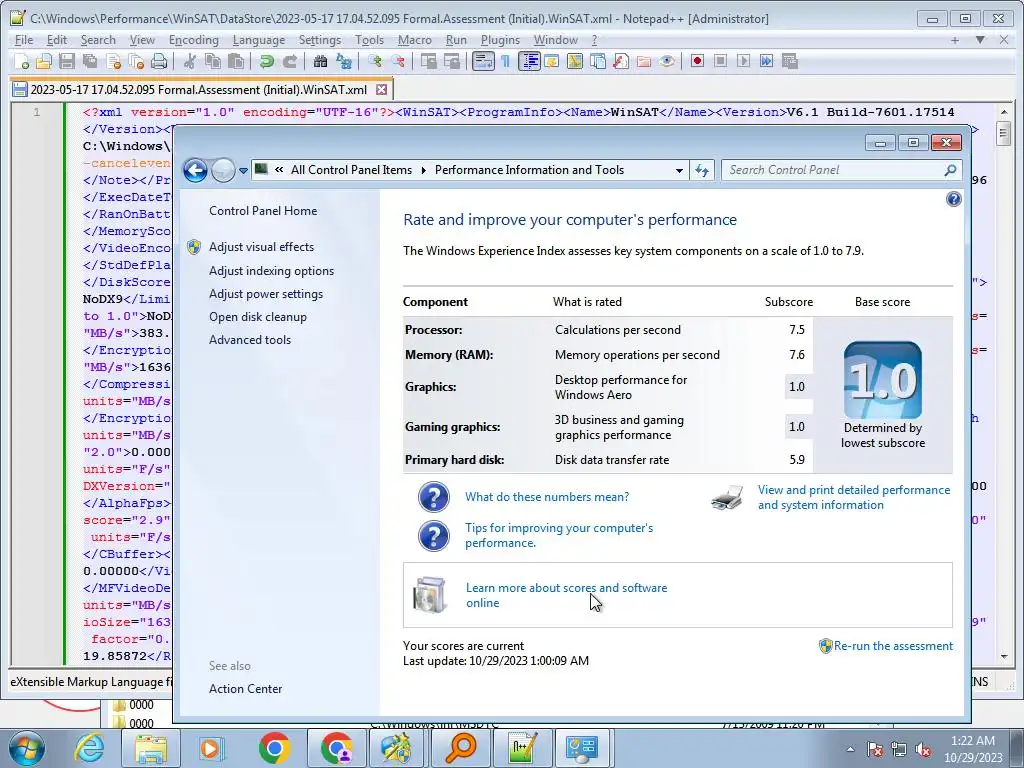Screen dimensions: 1024x768
Task: Click the Notepad++ vertical scrollbar thumb
Action: point(1004,135)
